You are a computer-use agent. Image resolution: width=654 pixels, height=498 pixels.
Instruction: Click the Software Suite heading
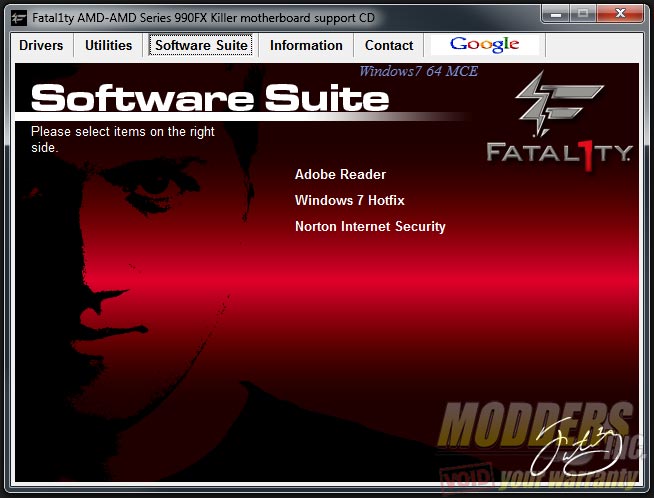click(210, 98)
